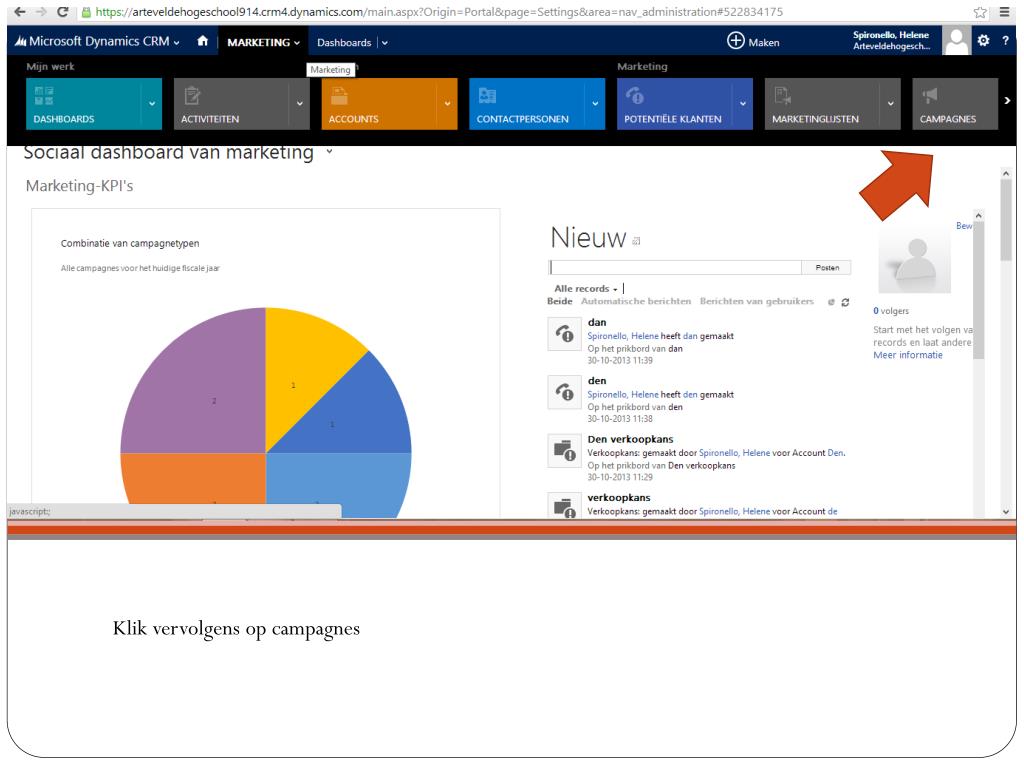Click the user avatar picture

(x=956, y=41)
